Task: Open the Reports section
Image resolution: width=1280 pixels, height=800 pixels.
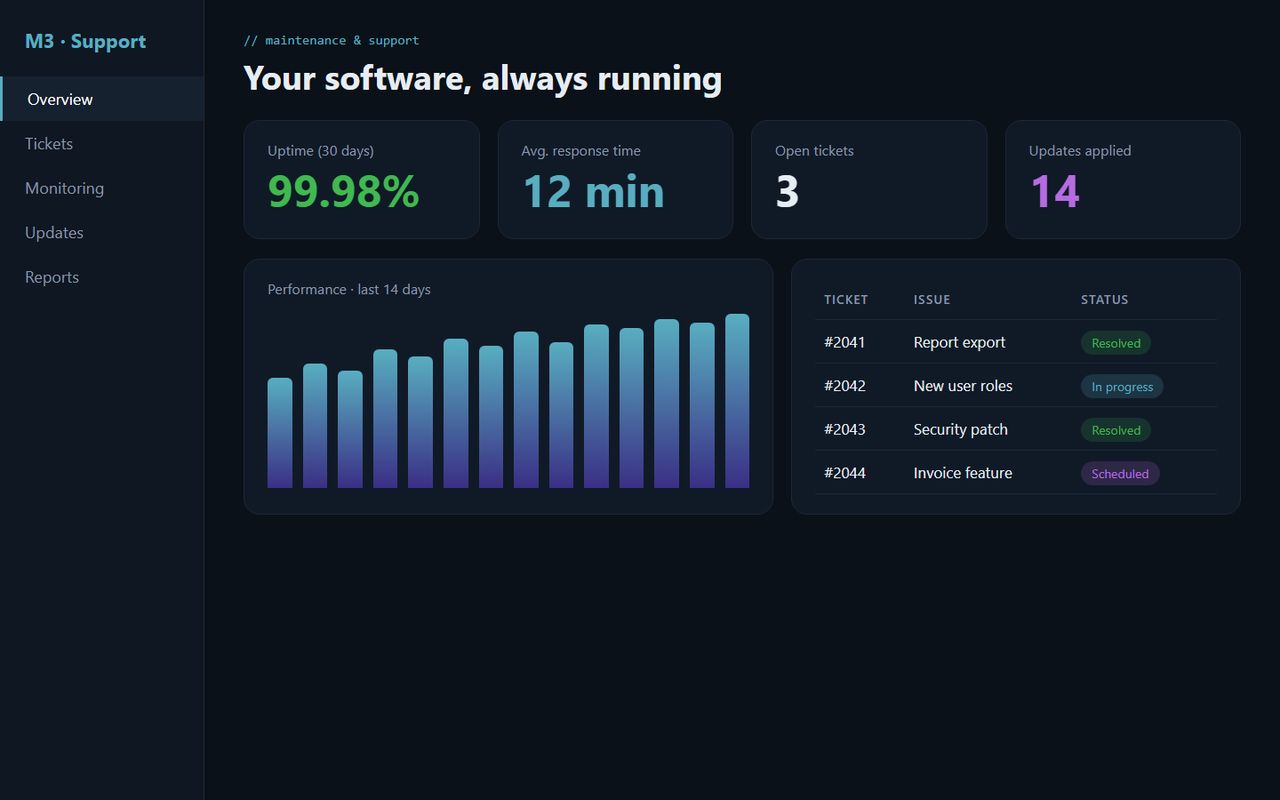Action: 102,277
